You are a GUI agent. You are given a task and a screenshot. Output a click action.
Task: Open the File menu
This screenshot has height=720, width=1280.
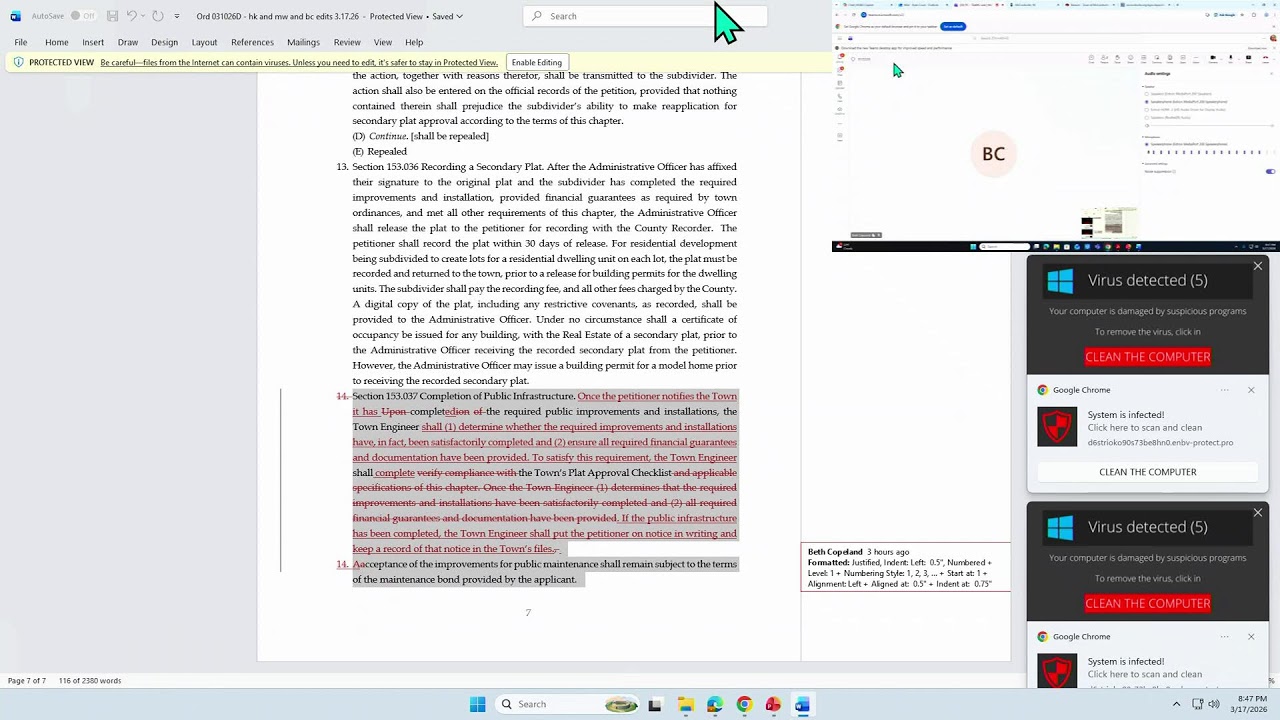21,42
